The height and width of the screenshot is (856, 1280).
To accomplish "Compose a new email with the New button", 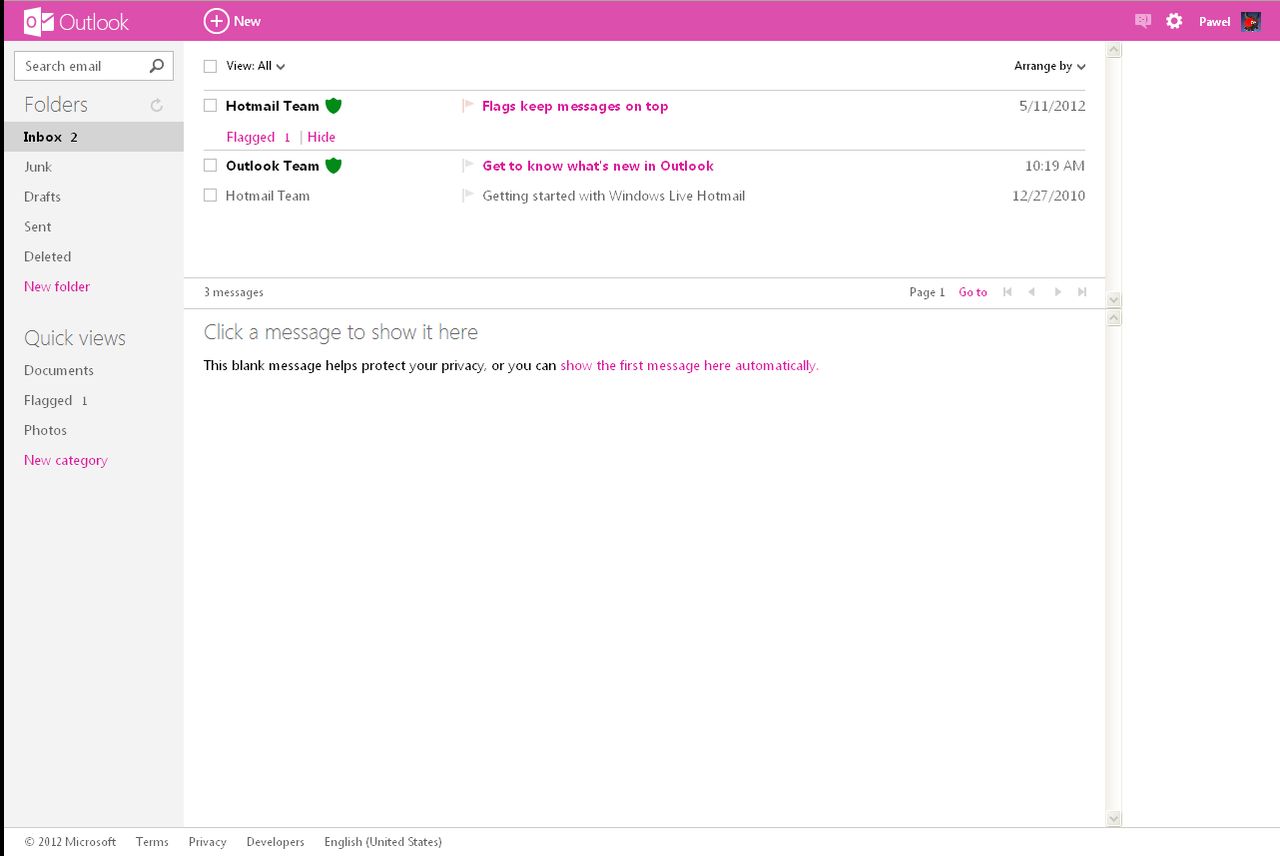I will click(232, 21).
